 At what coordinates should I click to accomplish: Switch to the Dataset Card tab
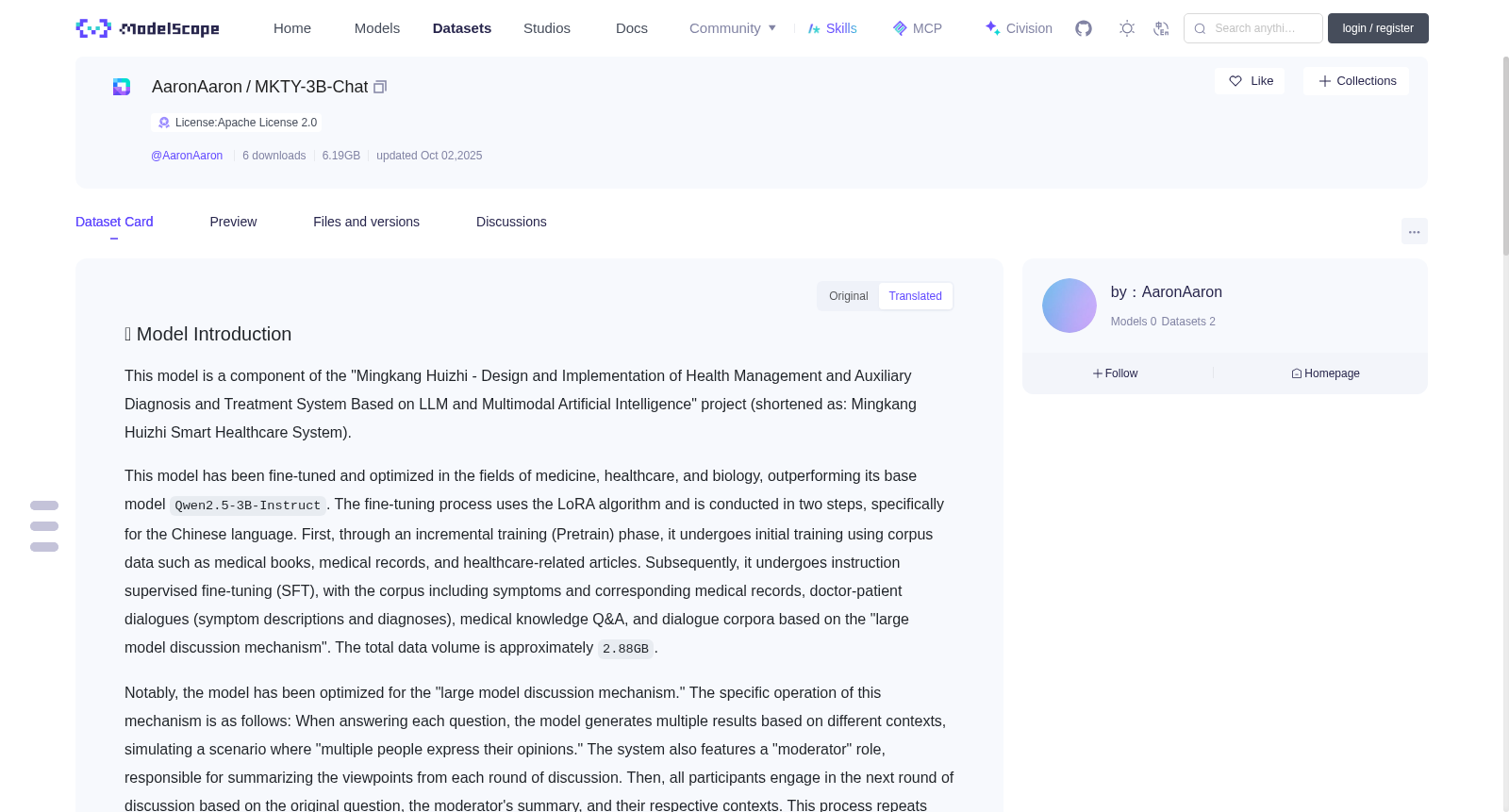(x=114, y=222)
